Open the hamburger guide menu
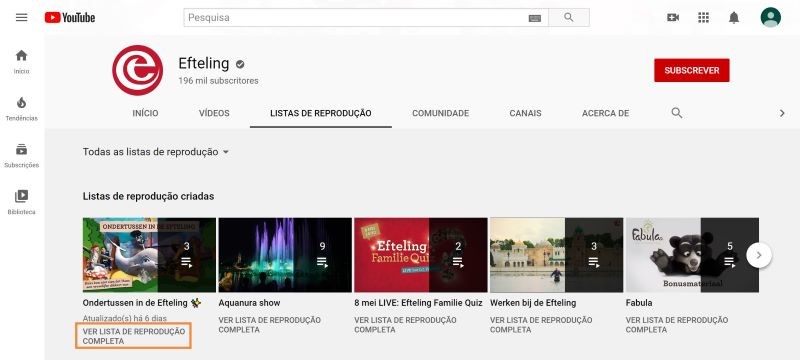Image resolution: width=800 pixels, height=360 pixels. (21, 17)
